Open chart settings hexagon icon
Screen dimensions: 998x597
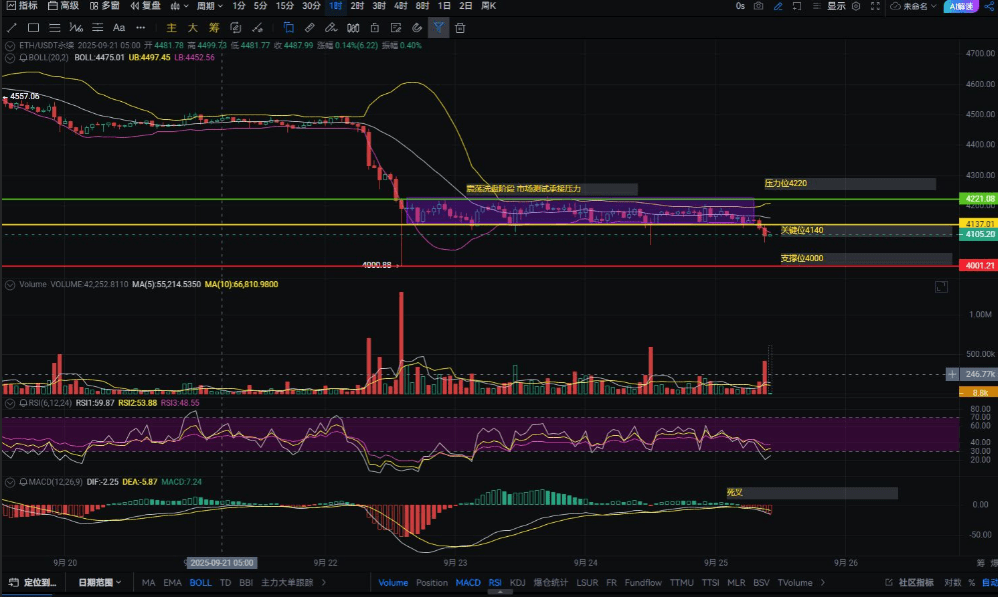tap(856, 6)
